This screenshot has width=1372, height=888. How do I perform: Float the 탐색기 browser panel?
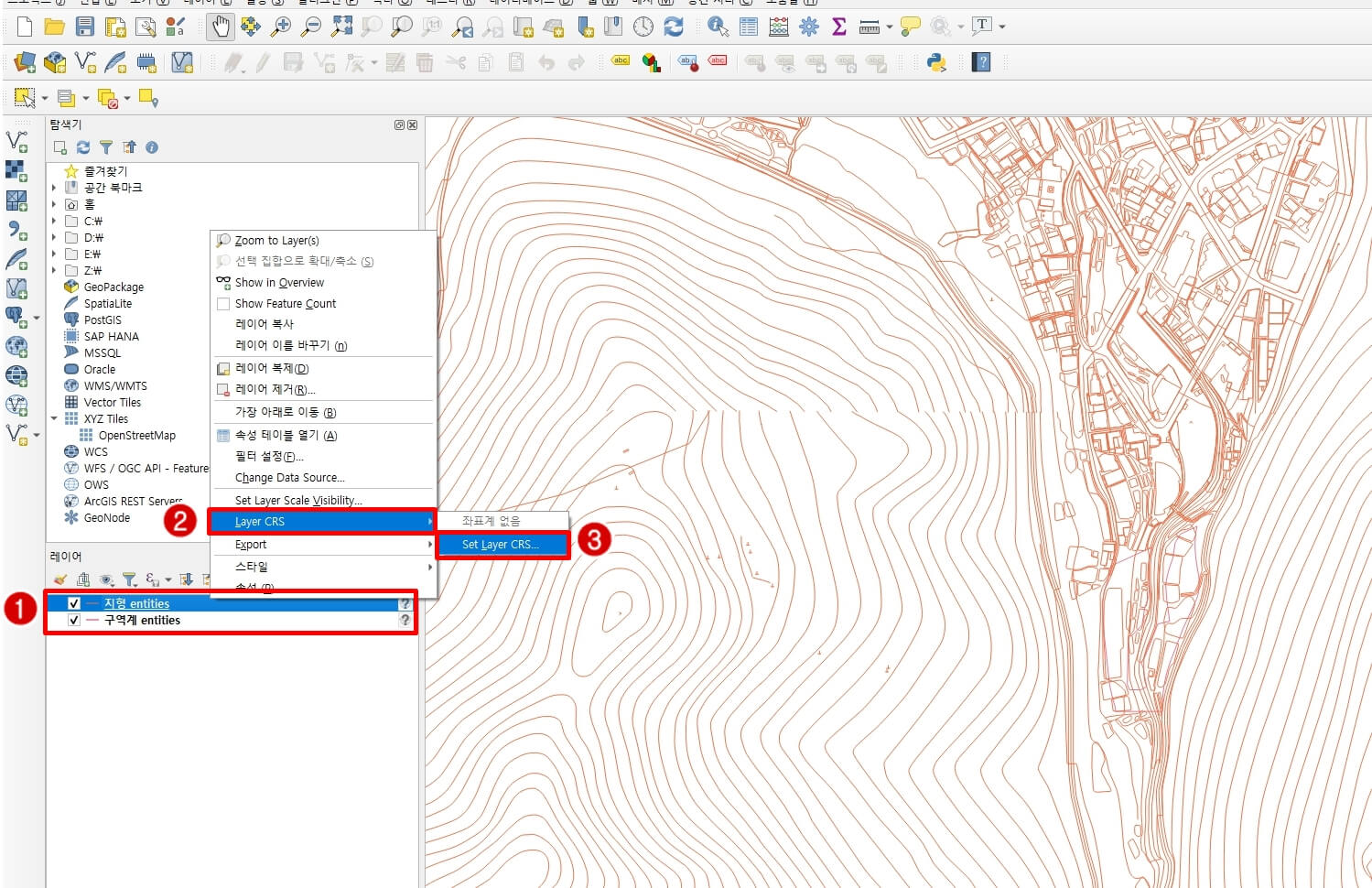click(400, 125)
